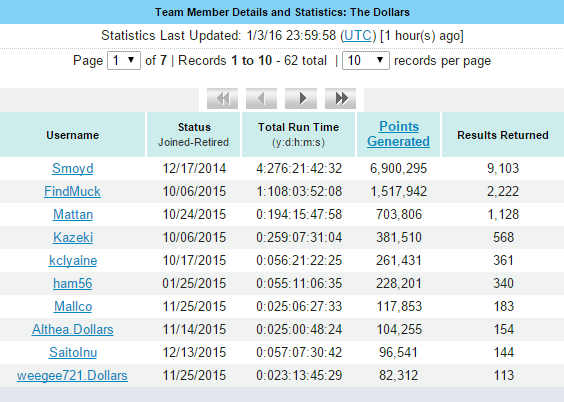This screenshot has height=402, width=564.
Task: Click the Username column header
Action: (73, 135)
